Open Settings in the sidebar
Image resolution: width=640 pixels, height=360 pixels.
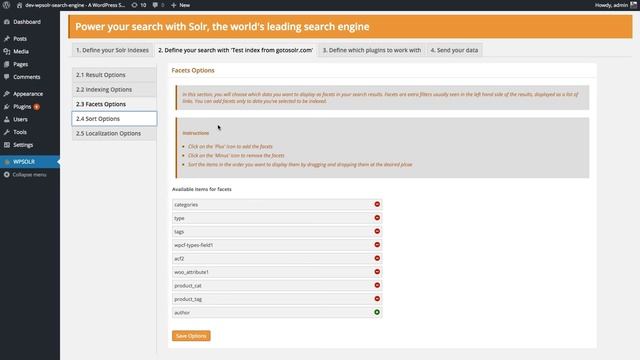[x=23, y=145]
